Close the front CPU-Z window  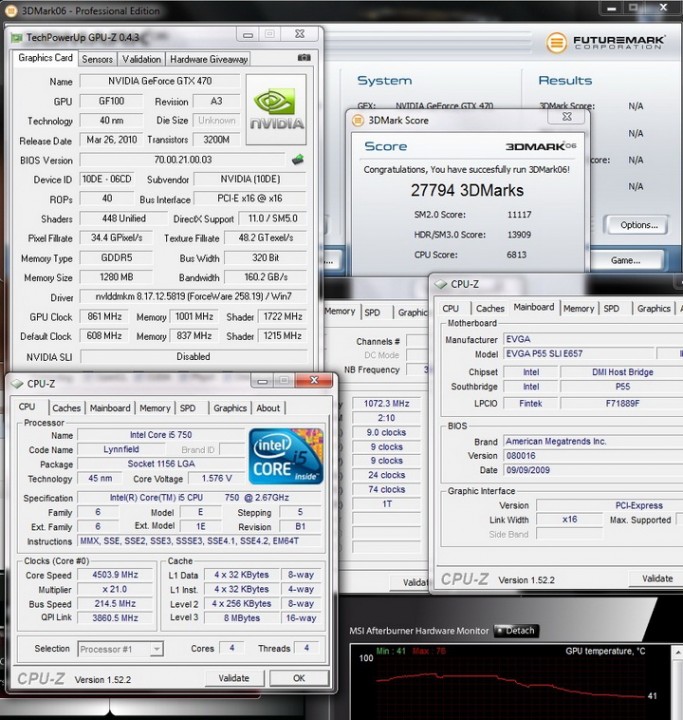coord(314,380)
